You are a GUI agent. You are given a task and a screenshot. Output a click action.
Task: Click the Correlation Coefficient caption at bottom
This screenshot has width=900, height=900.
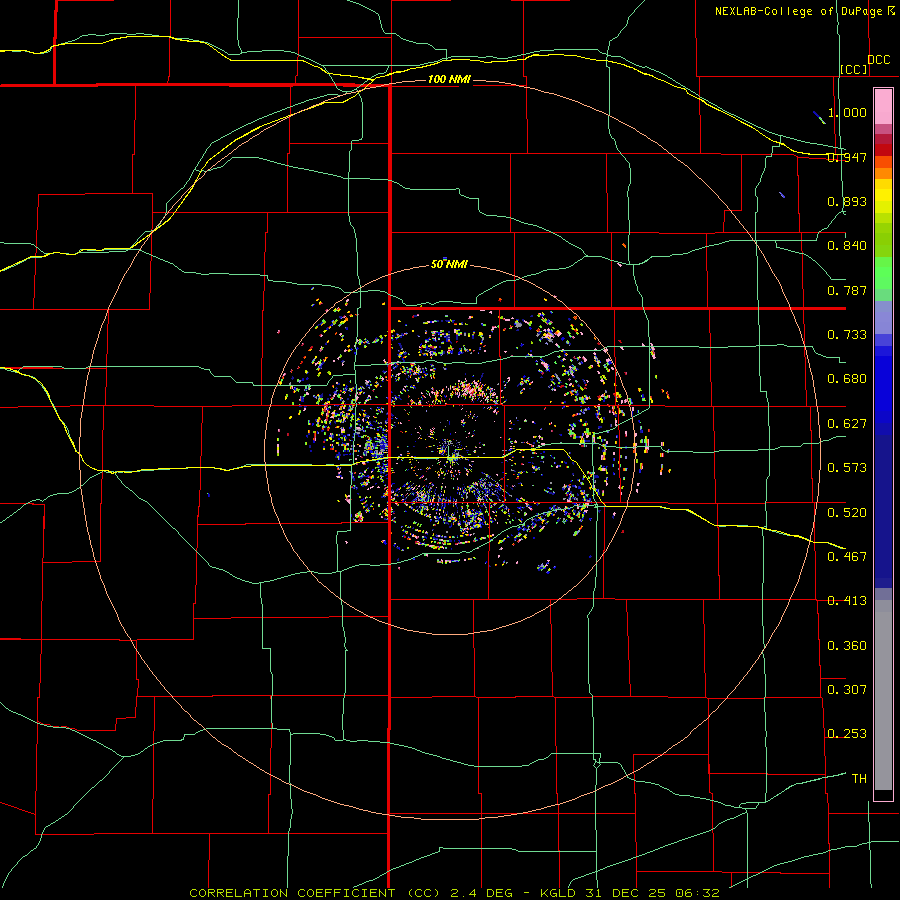tap(454, 893)
